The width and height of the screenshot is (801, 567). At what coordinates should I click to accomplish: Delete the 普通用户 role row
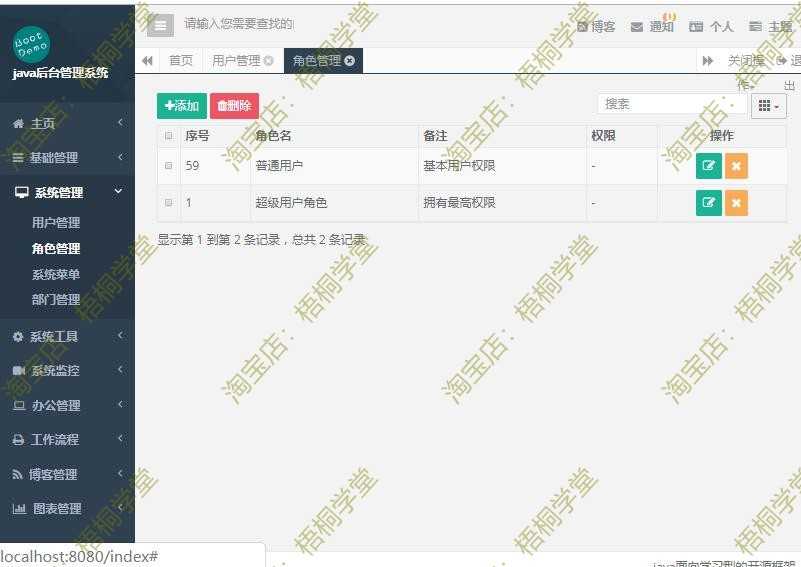[736, 166]
